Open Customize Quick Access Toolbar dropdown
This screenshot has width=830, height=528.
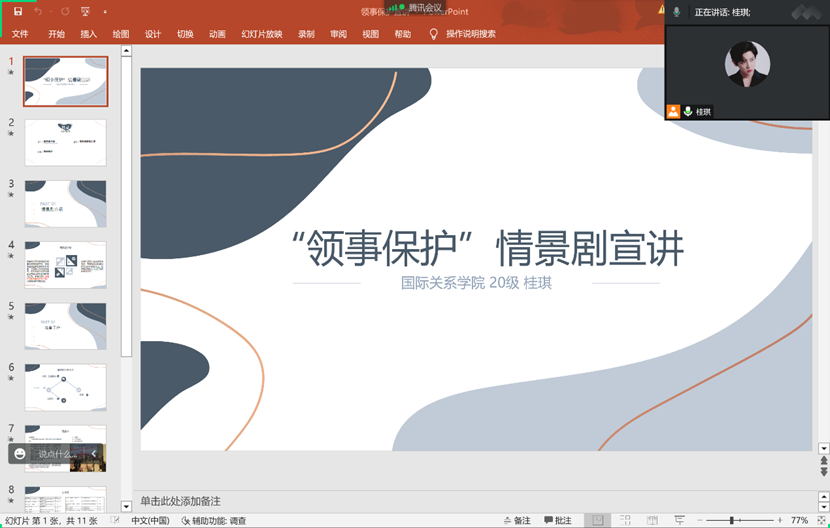coord(106,12)
